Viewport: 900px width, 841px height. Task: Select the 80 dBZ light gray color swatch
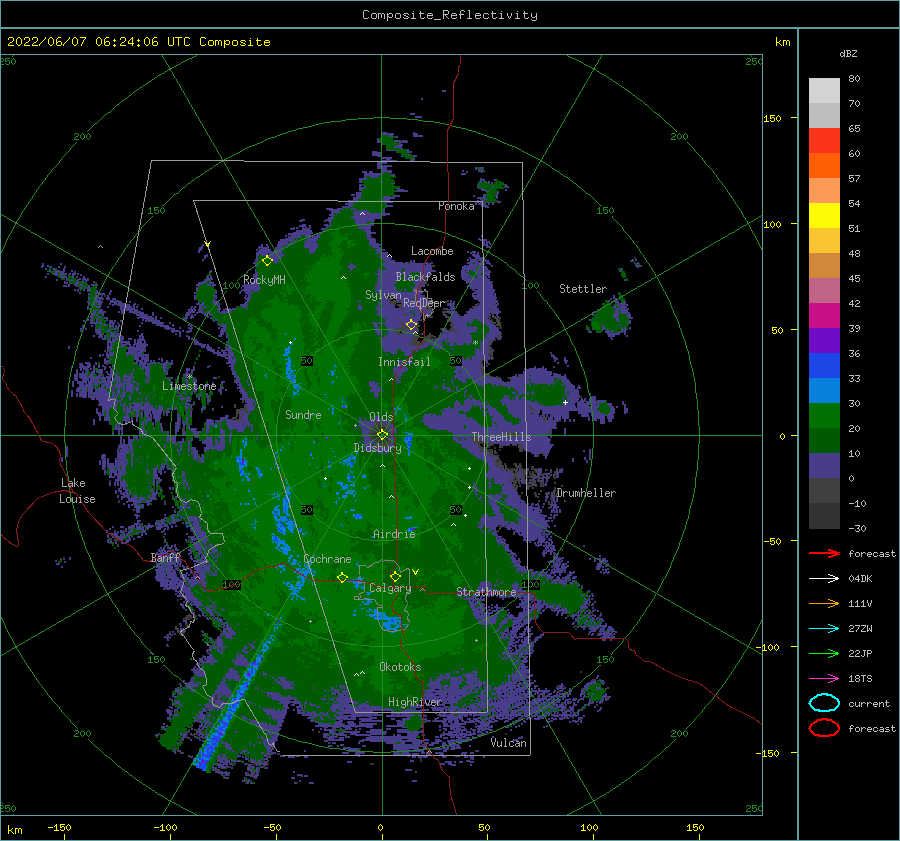coord(824,90)
